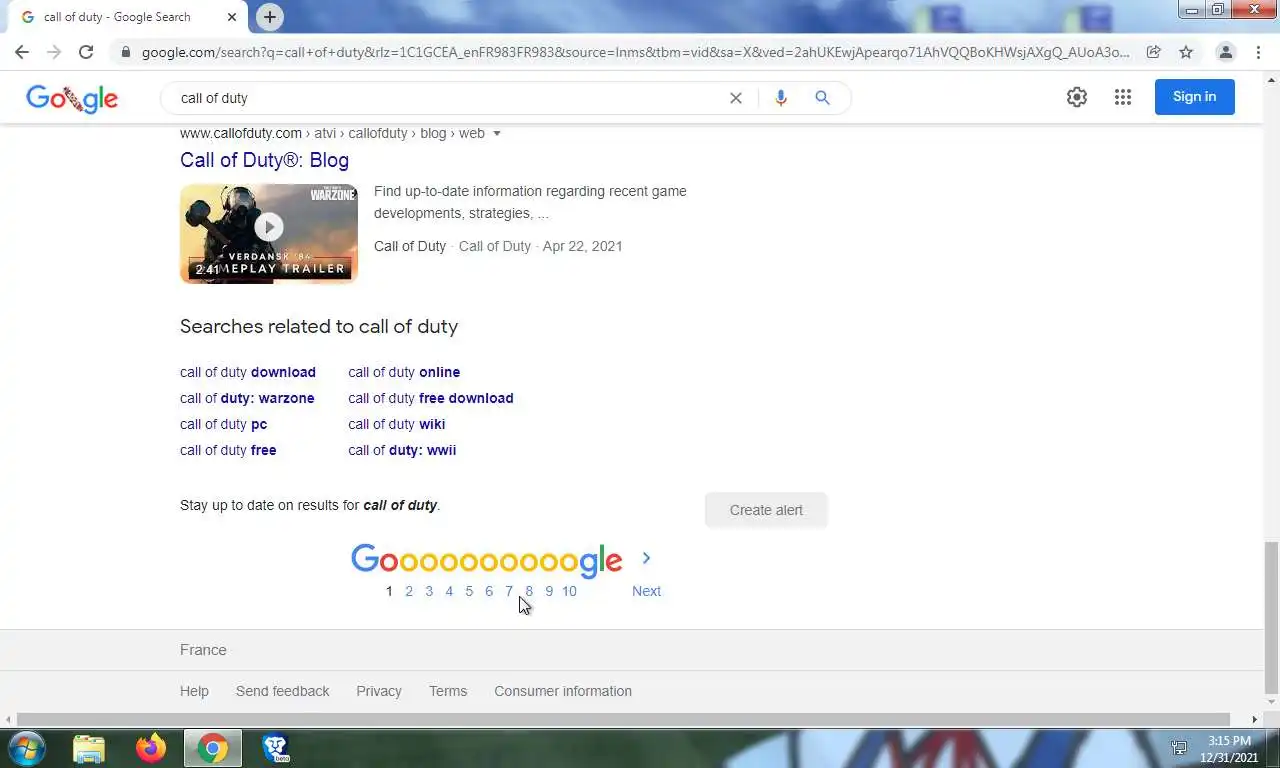Click the vertical page scrollbar thumb
Screen dimensions: 1280x768
(x=1271, y=618)
